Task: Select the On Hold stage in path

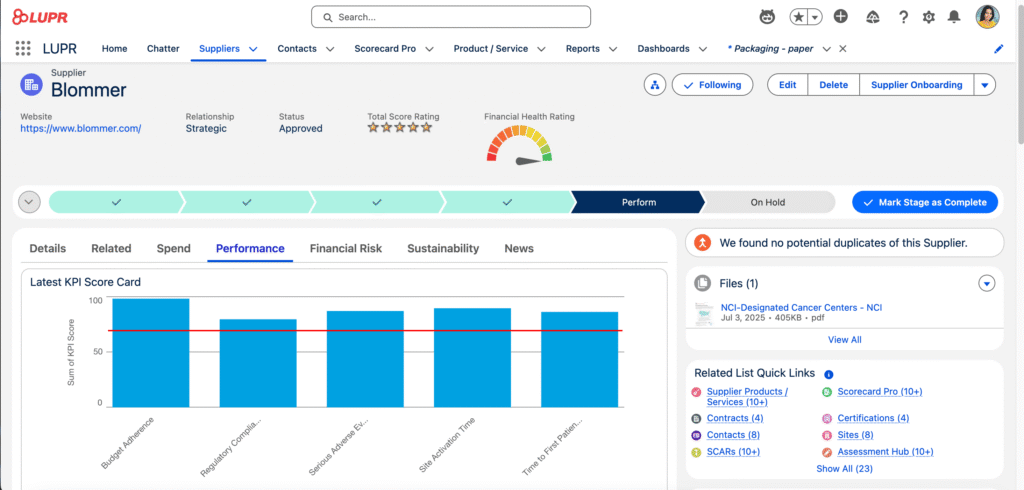Action: coord(767,202)
